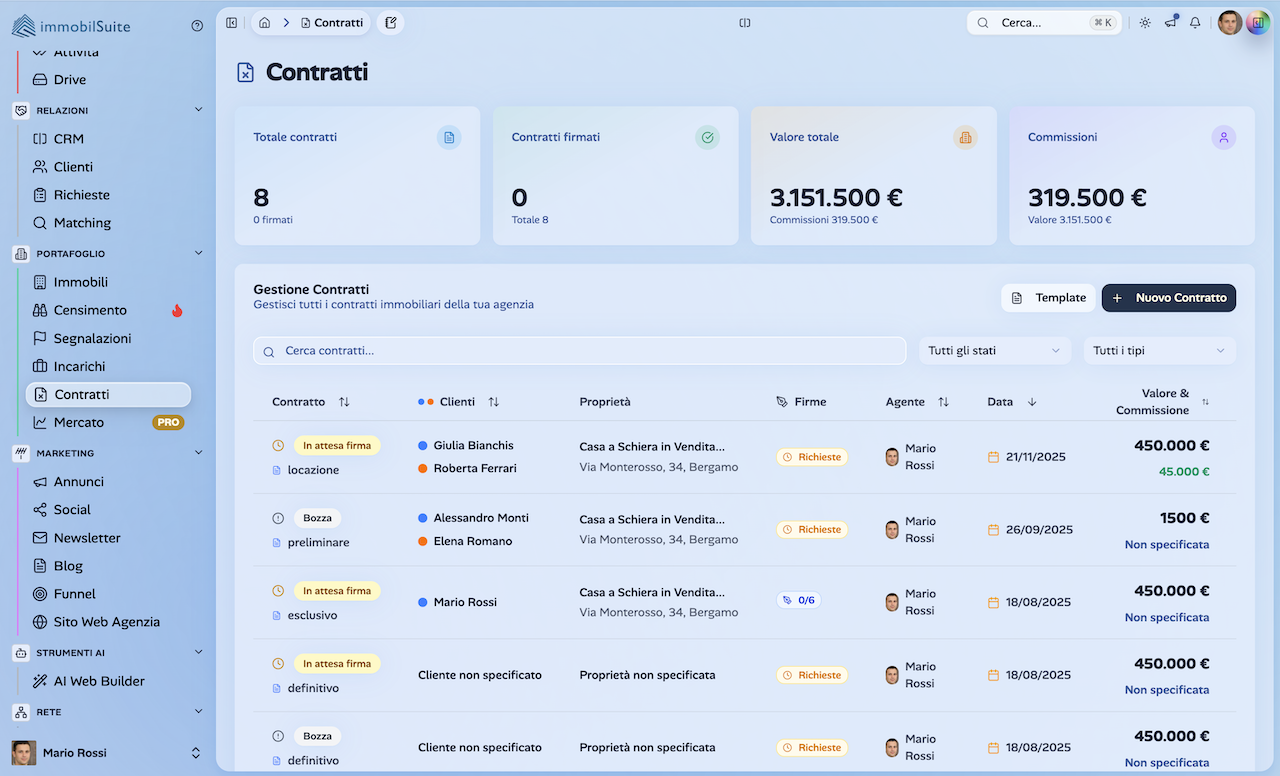1280x776 pixels.
Task: Sort the table by the Contratto column
Action: coord(344,402)
